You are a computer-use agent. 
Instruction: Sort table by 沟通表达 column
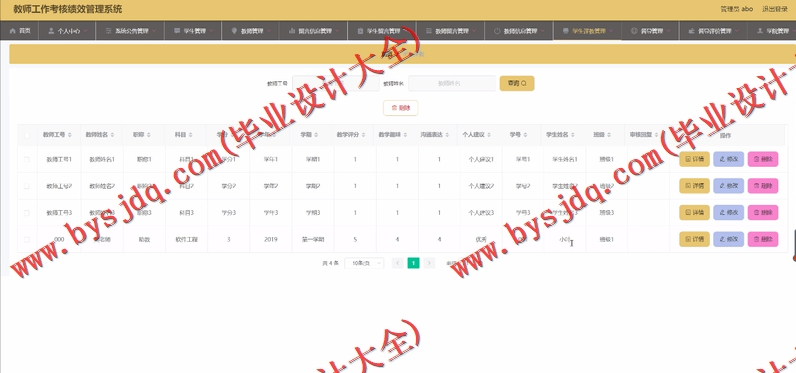click(447, 135)
